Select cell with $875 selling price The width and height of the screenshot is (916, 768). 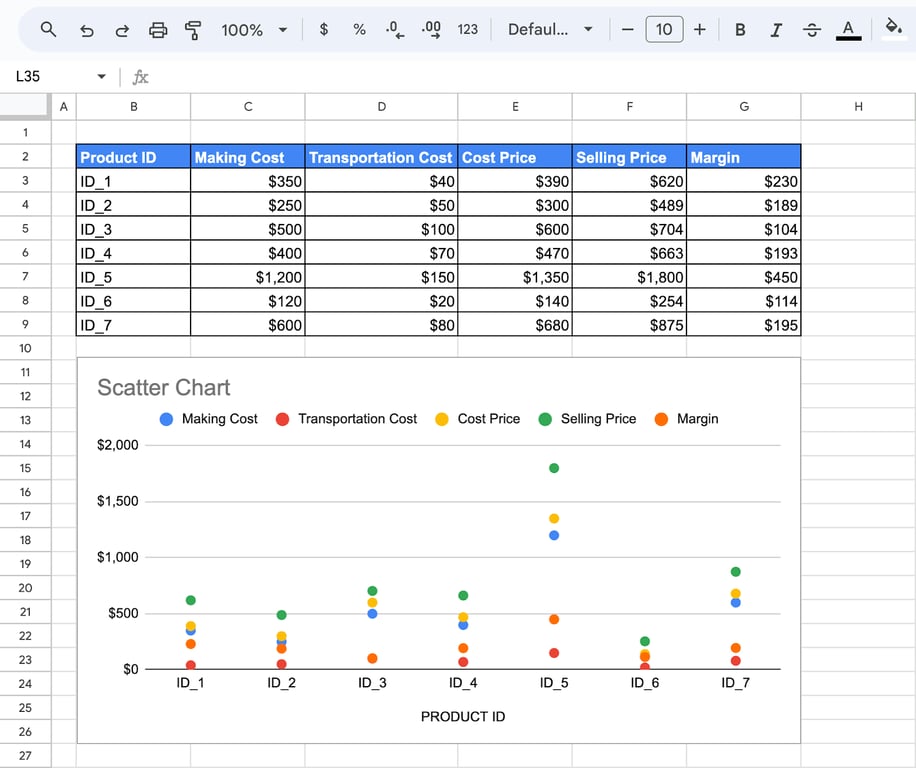coord(629,325)
